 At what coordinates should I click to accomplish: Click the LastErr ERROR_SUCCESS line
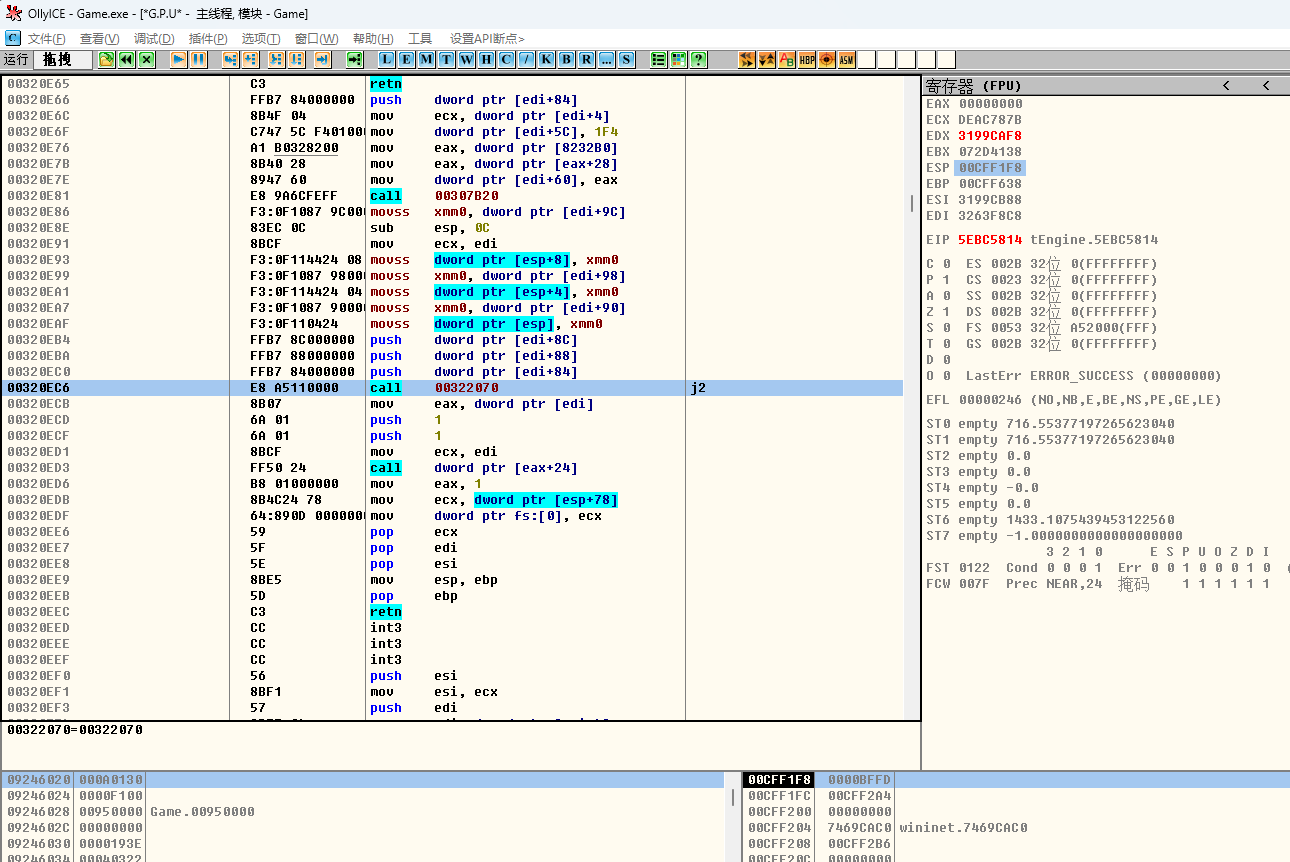pos(1092,376)
